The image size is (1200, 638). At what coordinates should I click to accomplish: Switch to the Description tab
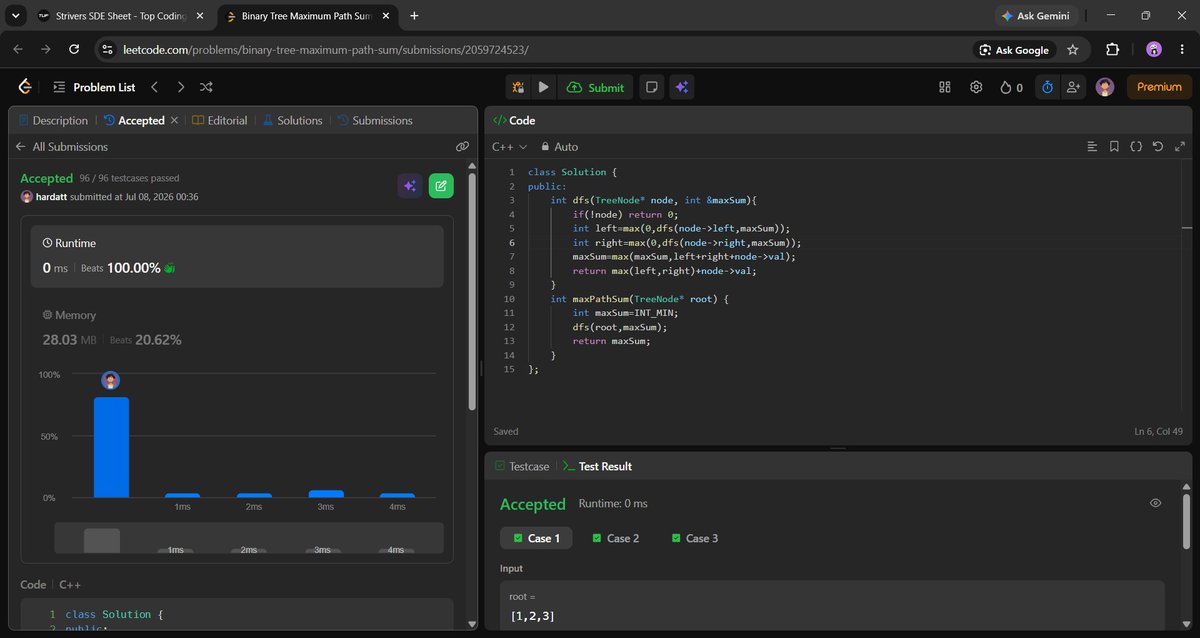53,120
